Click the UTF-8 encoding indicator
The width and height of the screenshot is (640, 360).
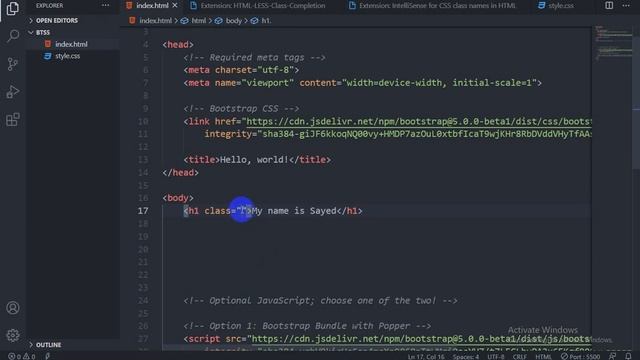click(496, 356)
